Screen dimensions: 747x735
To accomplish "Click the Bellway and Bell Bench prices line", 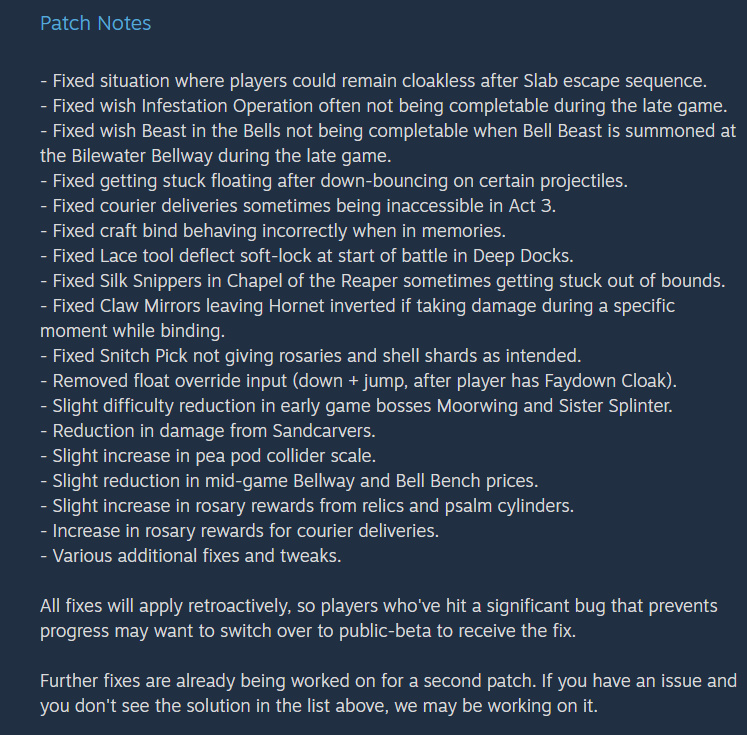I will pyautogui.click(x=289, y=481).
